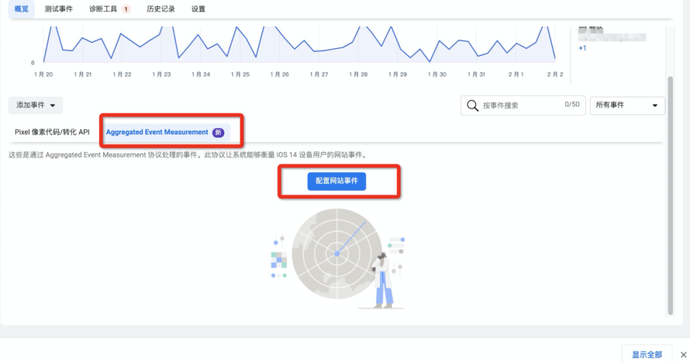690x363 pixels.
Task: Select the Pixel 像素代码/转化 API tab
Action: (52, 132)
